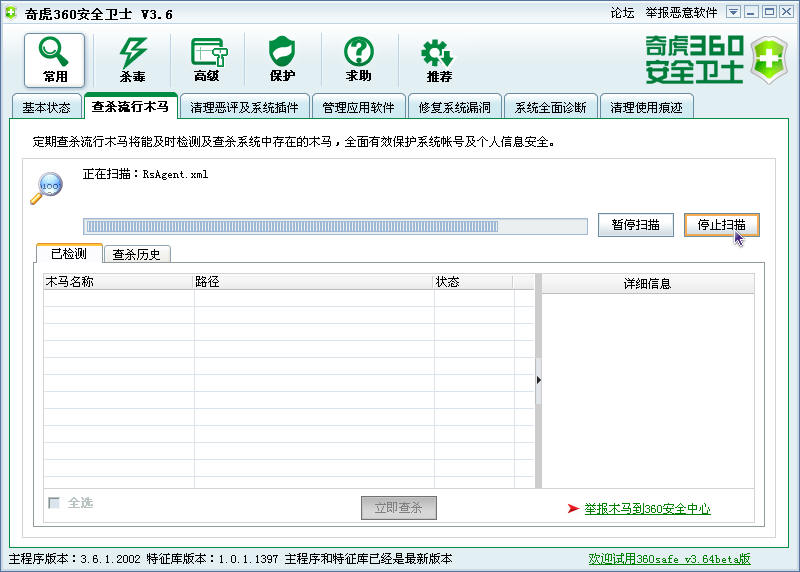Click the 路径 column header
The width and height of the screenshot is (800, 572).
[313, 282]
